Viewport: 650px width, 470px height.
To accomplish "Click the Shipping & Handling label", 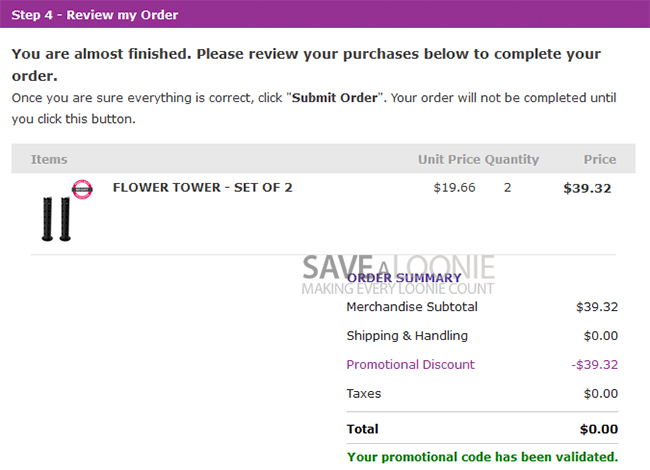I will point(407,336).
